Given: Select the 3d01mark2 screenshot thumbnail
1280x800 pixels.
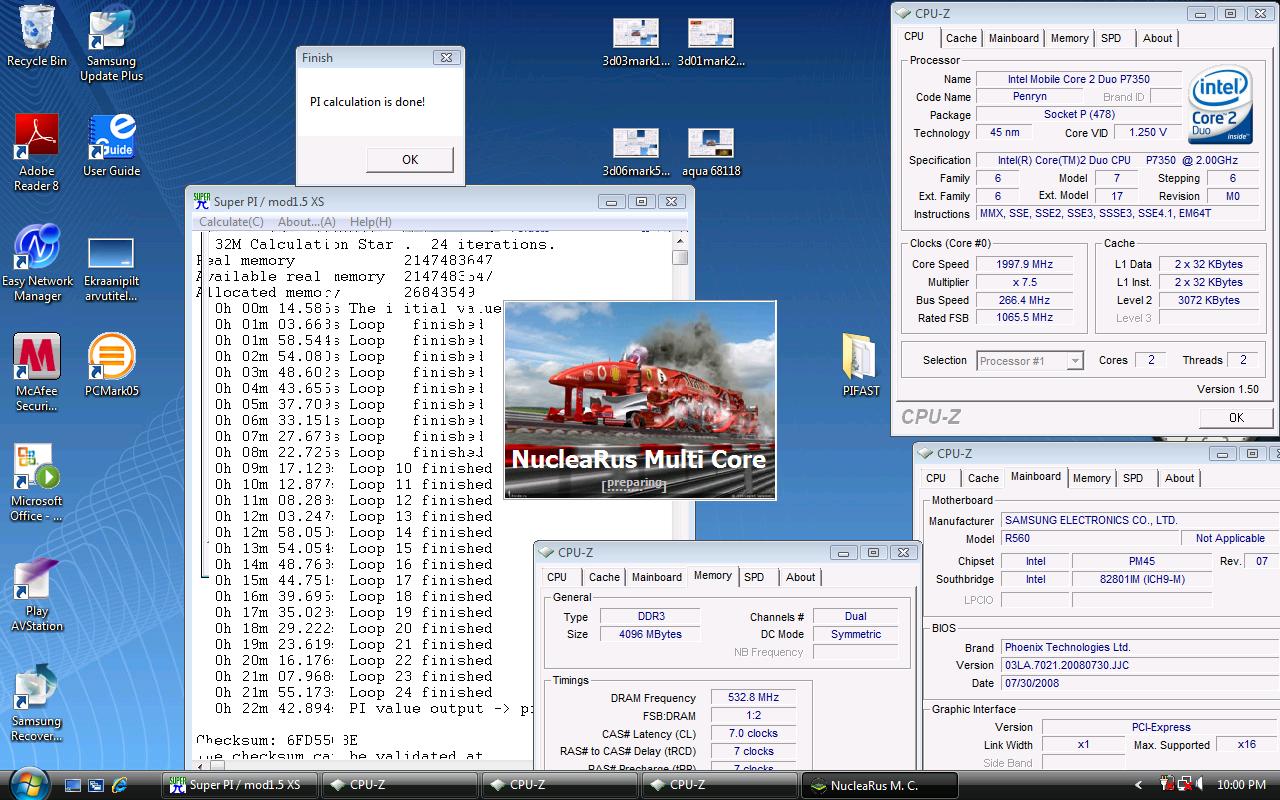Looking at the screenshot, I should tap(711, 42).
